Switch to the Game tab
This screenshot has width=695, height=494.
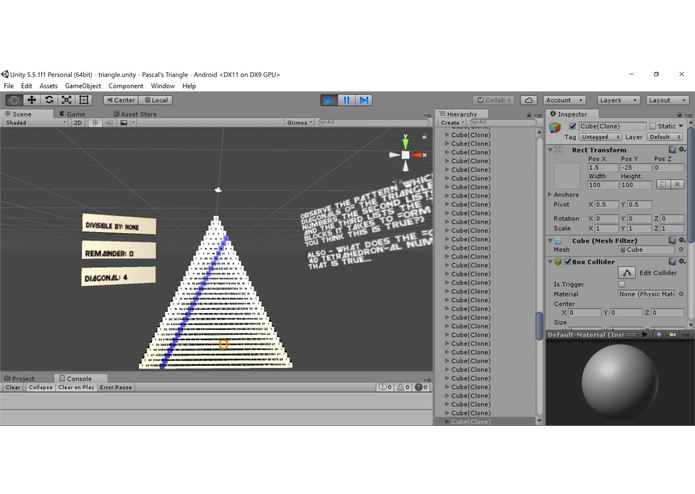[x=72, y=114]
